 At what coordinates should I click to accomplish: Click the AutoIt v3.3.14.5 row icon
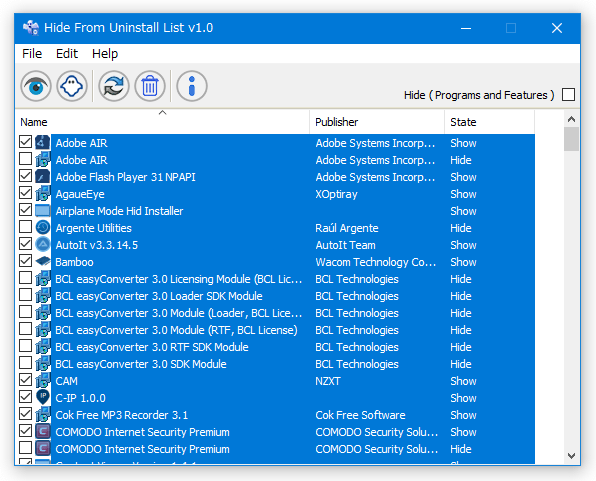43,244
